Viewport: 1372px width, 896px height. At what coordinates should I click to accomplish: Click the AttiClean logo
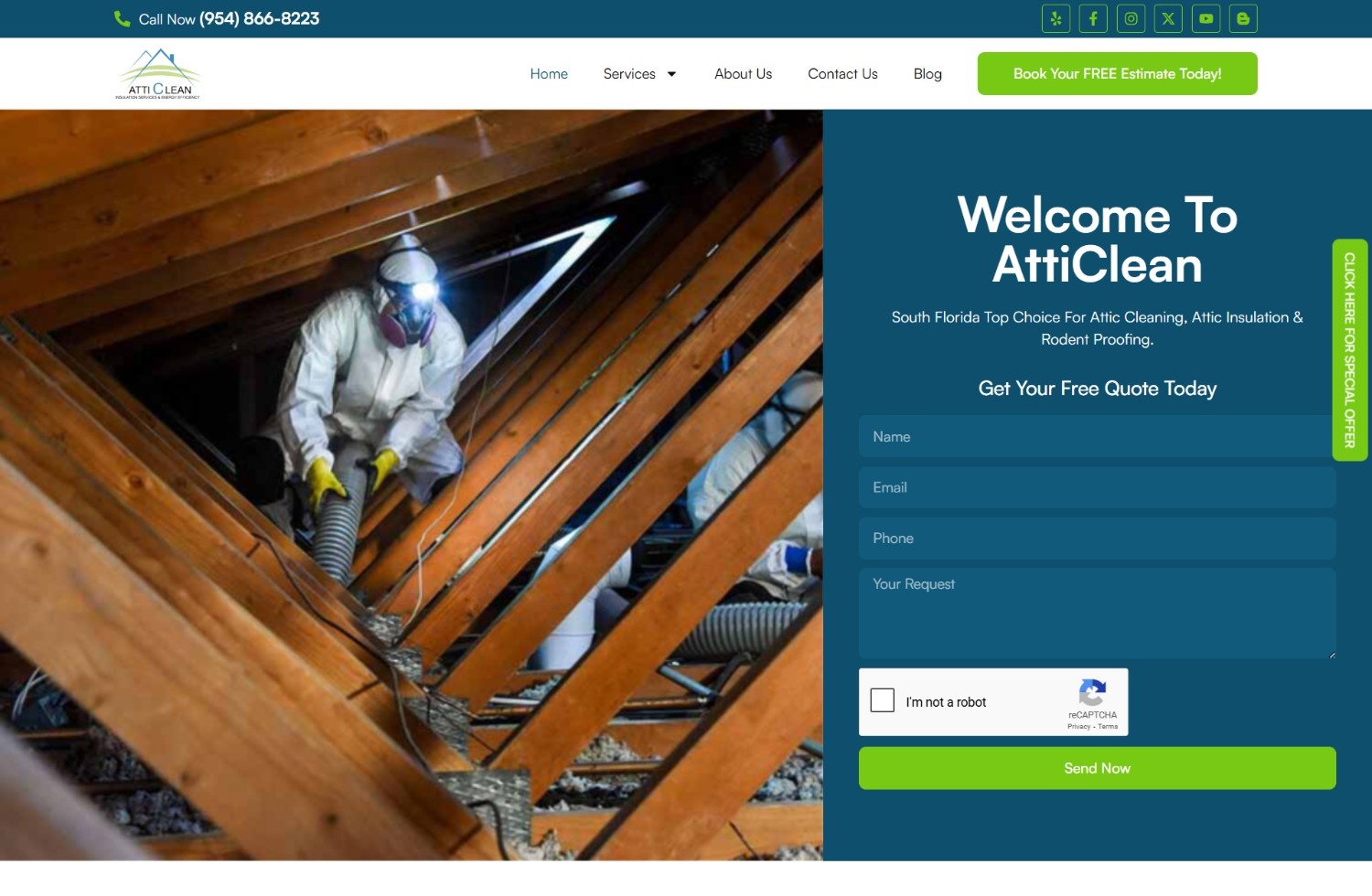click(158, 74)
